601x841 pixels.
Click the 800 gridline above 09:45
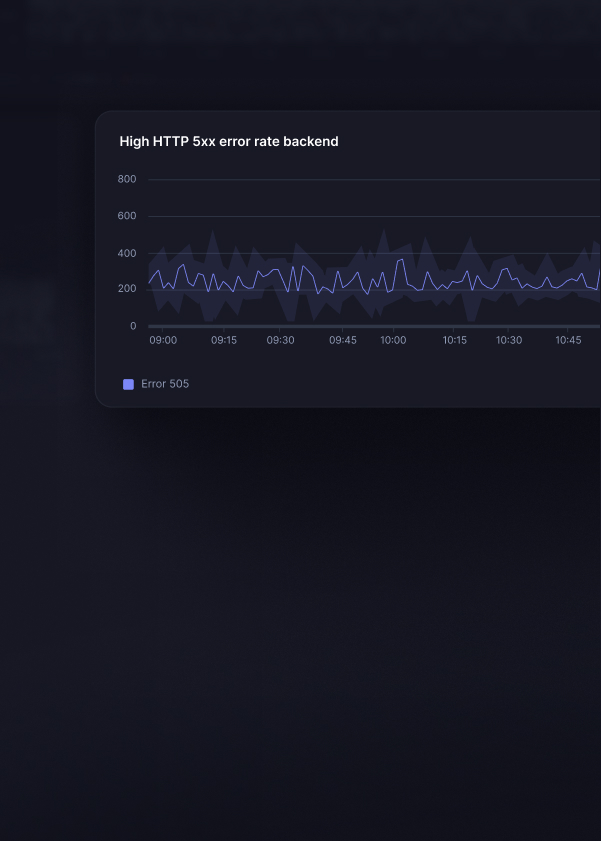[343, 180]
